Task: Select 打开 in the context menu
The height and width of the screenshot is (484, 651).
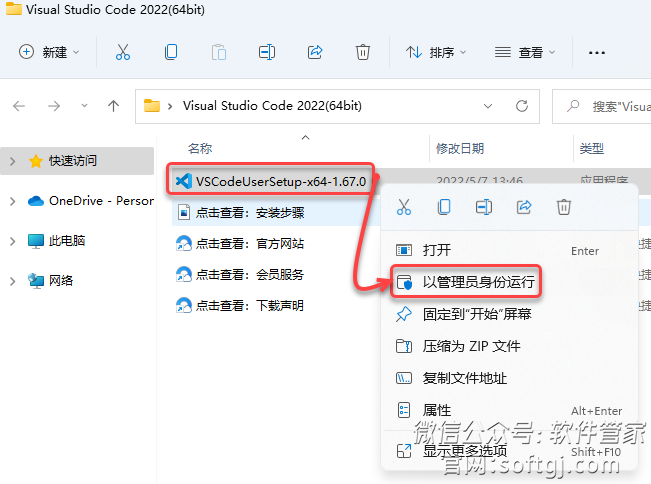Action: [x=509, y=250]
